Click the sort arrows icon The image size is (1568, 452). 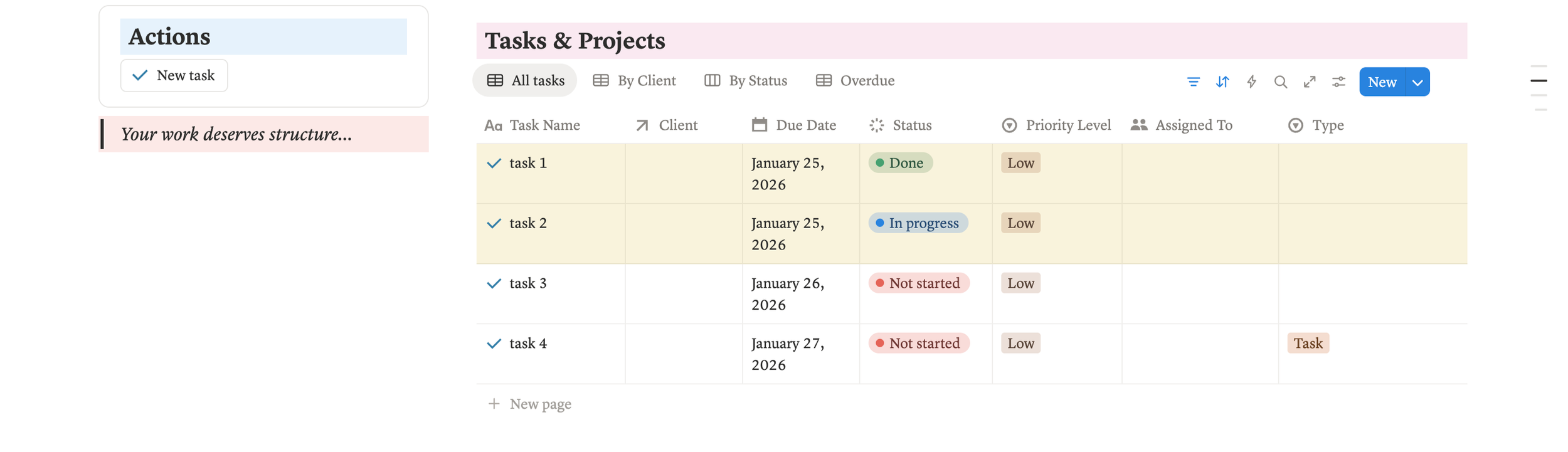pos(1222,82)
